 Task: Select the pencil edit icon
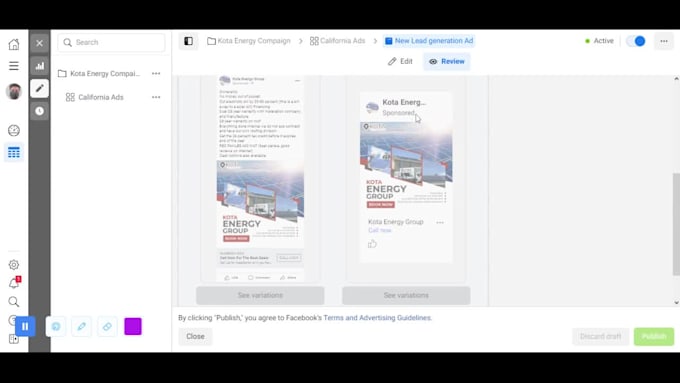click(x=39, y=88)
